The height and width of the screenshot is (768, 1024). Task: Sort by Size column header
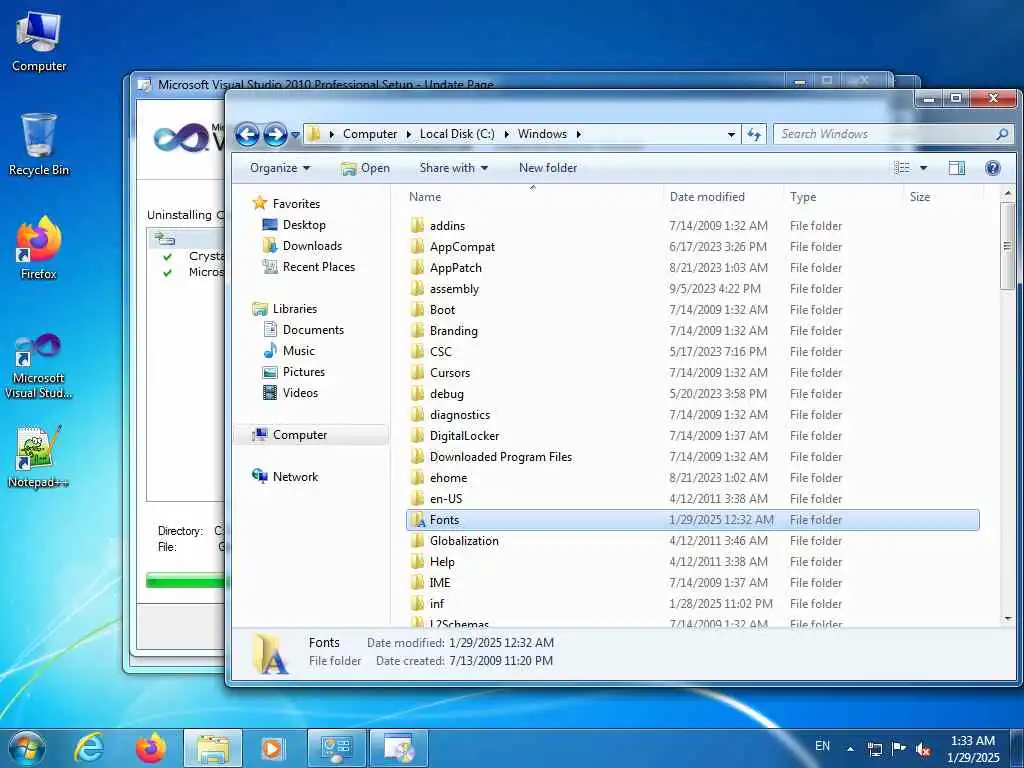[x=942, y=197]
